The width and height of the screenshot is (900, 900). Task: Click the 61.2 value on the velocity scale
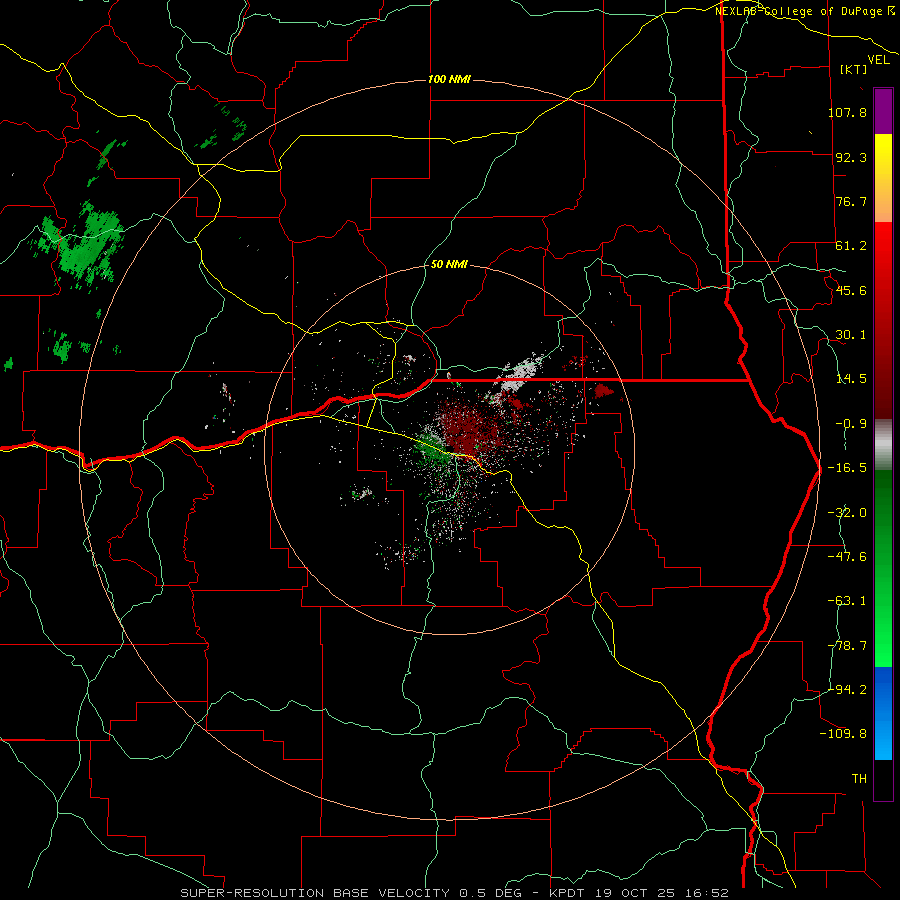click(851, 246)
